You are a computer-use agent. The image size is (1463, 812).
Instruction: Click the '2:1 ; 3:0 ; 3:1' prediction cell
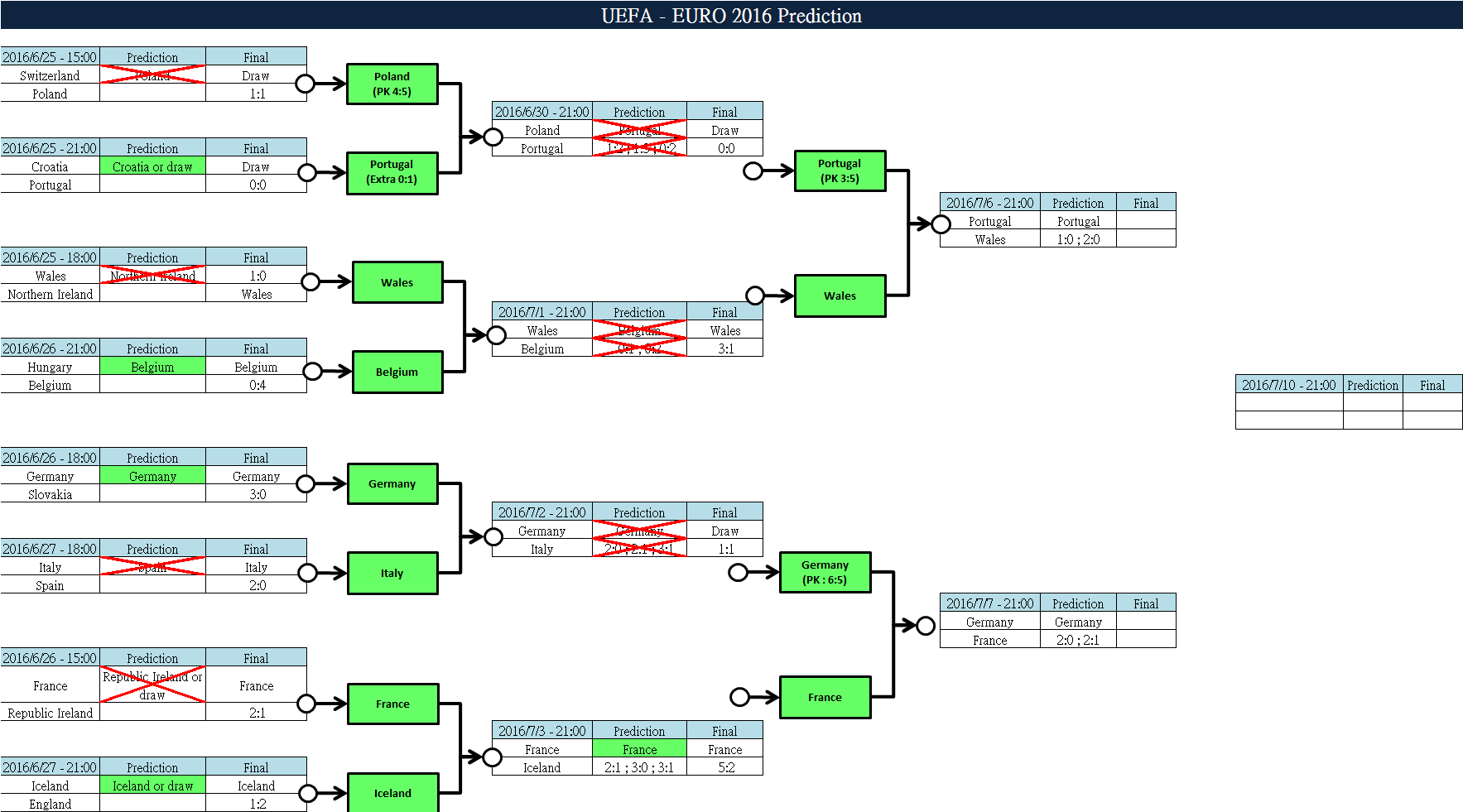click(x=639, y=768)
